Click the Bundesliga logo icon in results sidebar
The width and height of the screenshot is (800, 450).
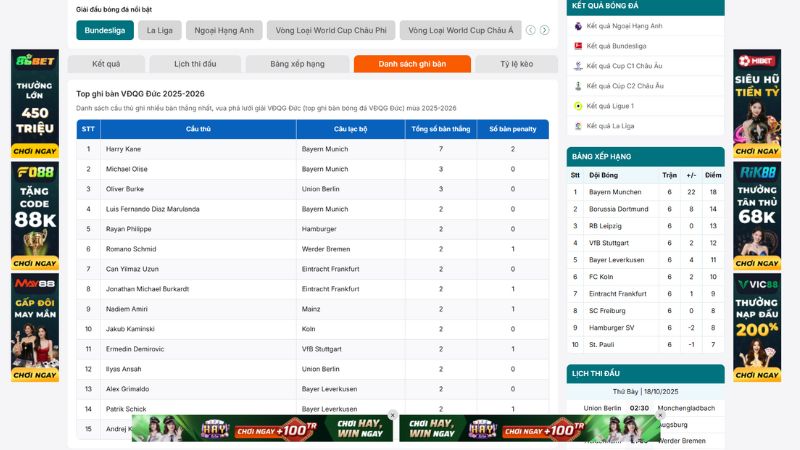[x=578, y=46]
